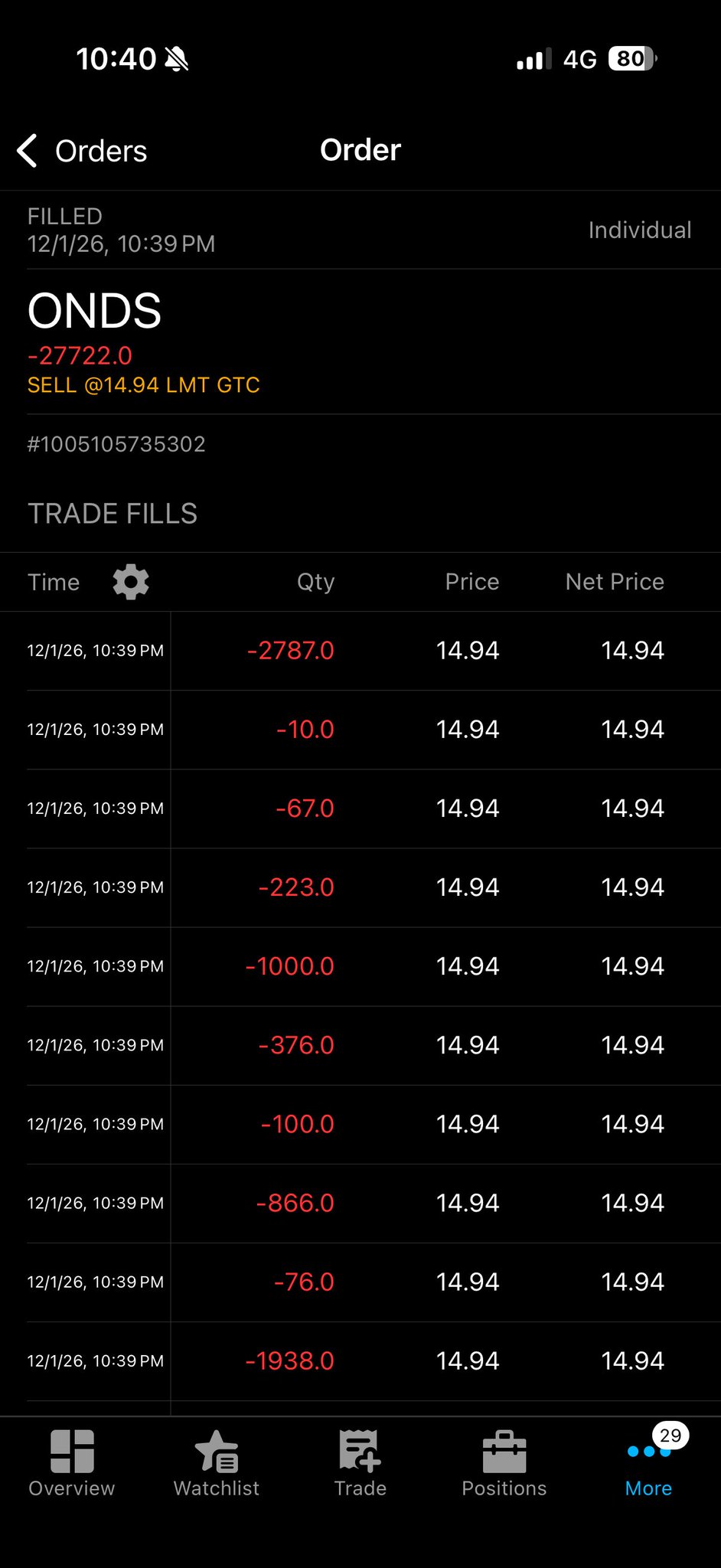The image size is (721, 1568).
Task: Tap the silent bell status icon
Action: pyautogui.click(x=177, y=59)
